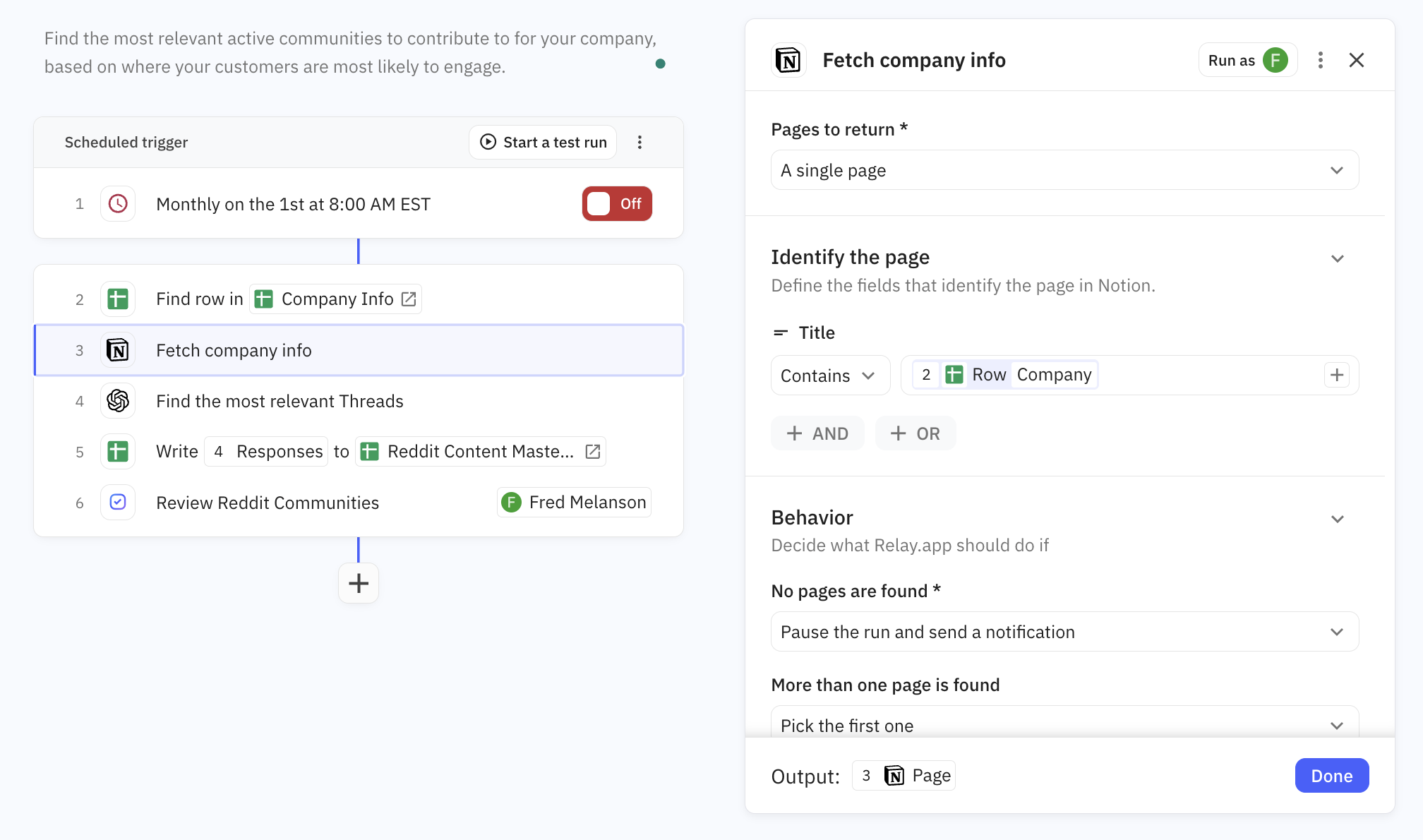Click the ChatGPT icon on step 4
This screenshot has height=840, width=1423.
tap(118, 401)
